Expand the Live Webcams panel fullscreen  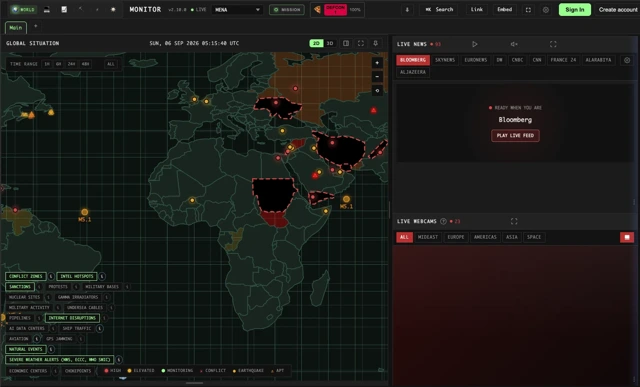coord(514,221)
